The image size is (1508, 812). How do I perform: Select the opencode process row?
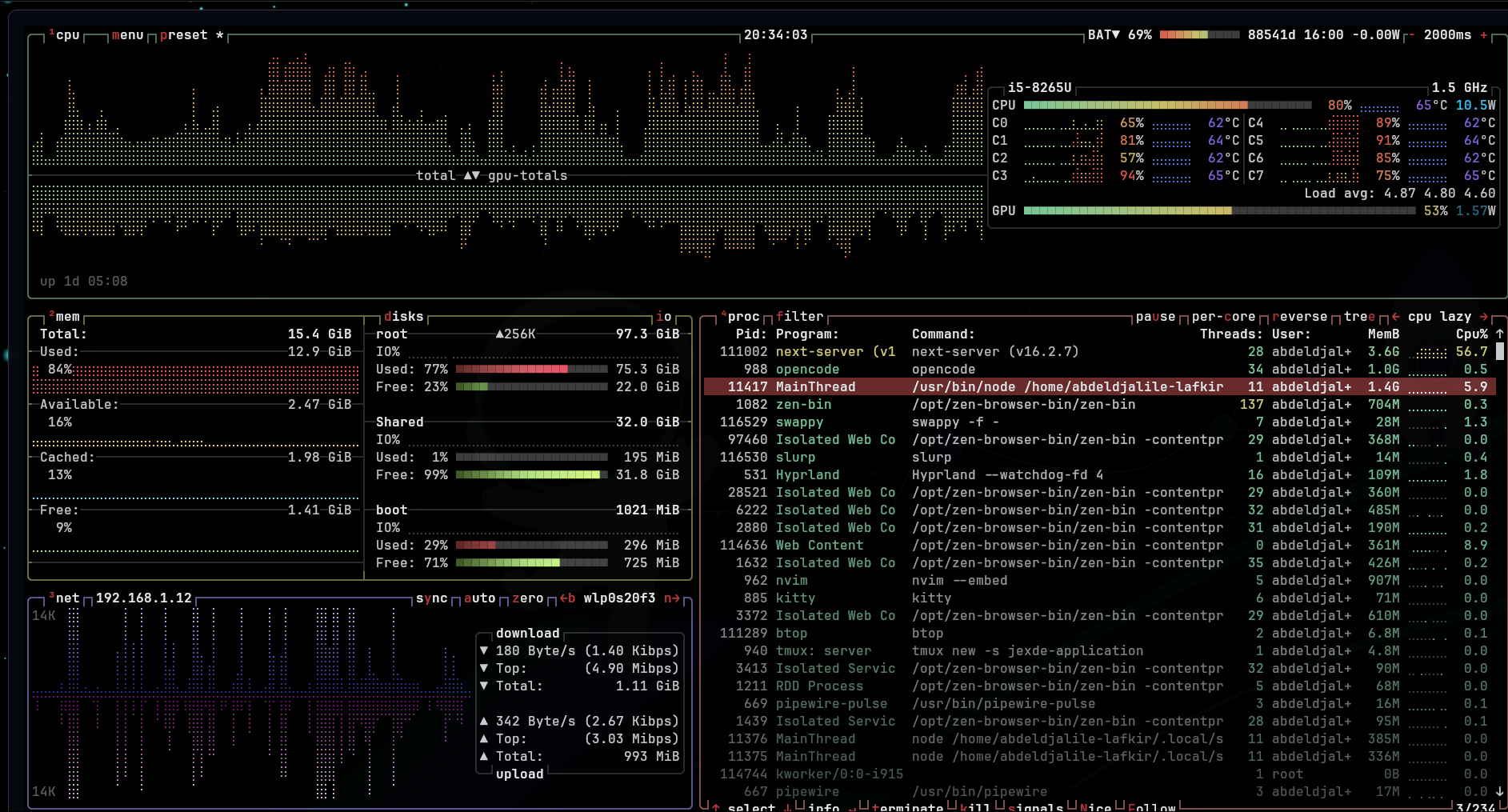coord(1100,370)
